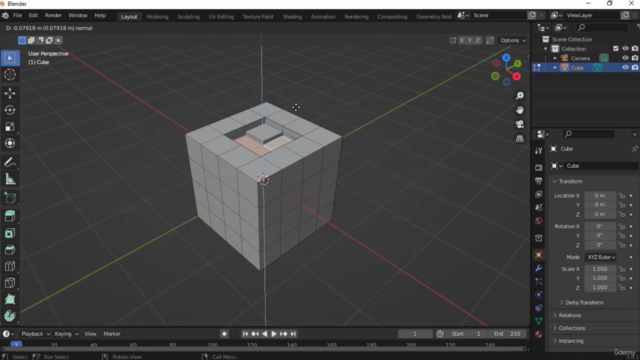Switch to the UV Editing workspace tab
The image size is (640, 360).
(x=221, y=17)
